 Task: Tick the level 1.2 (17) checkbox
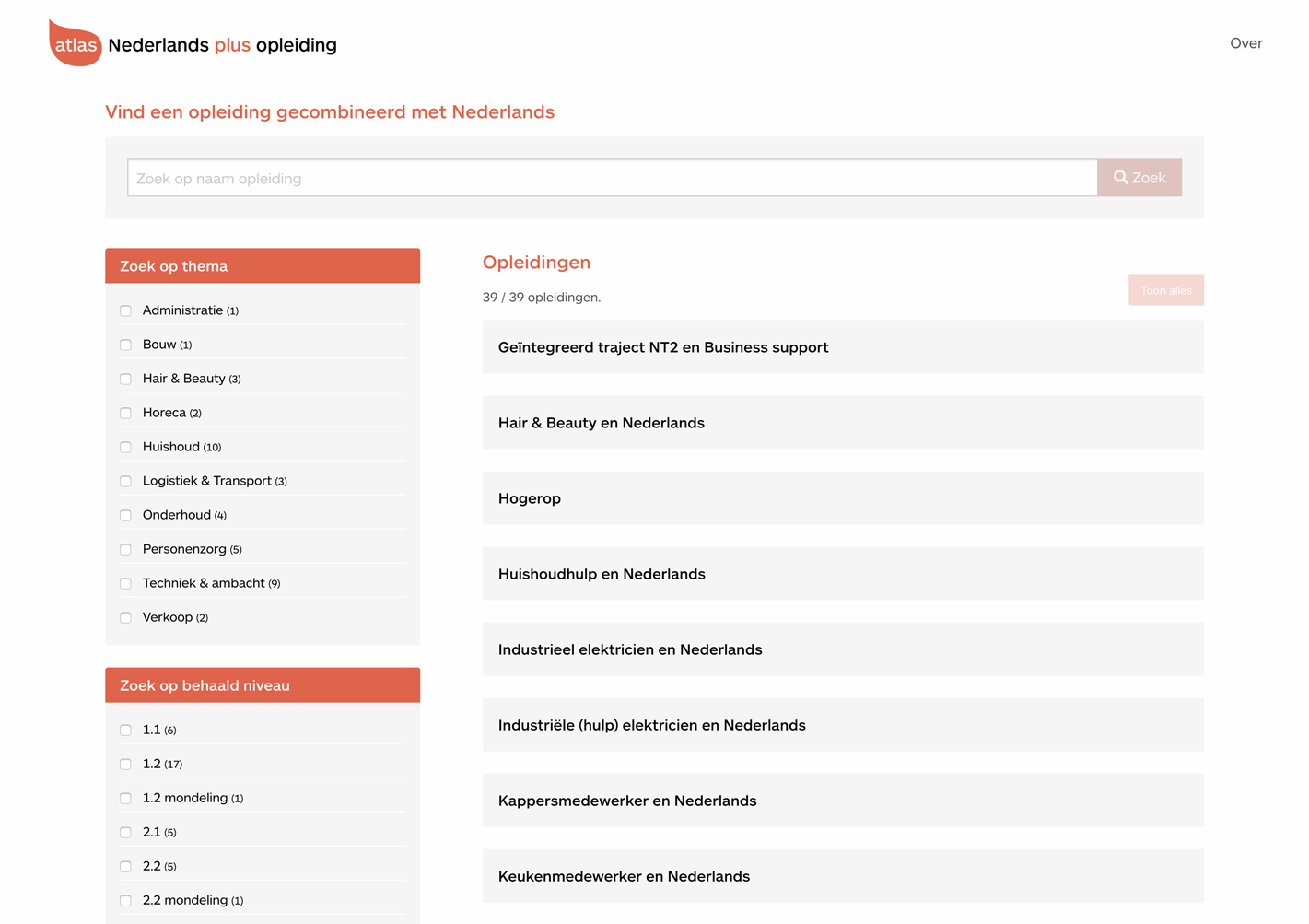tap(125, 764)
